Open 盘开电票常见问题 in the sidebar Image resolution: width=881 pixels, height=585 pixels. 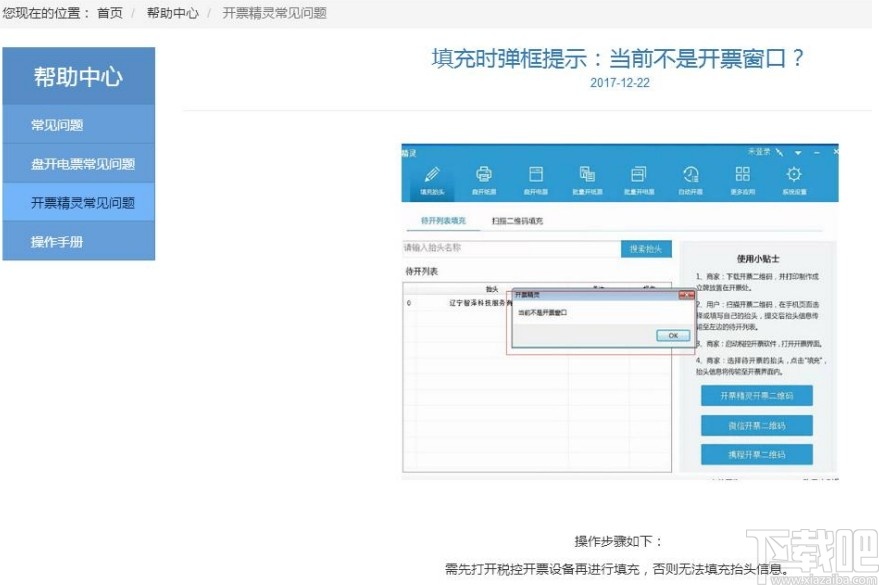[79, 164]
